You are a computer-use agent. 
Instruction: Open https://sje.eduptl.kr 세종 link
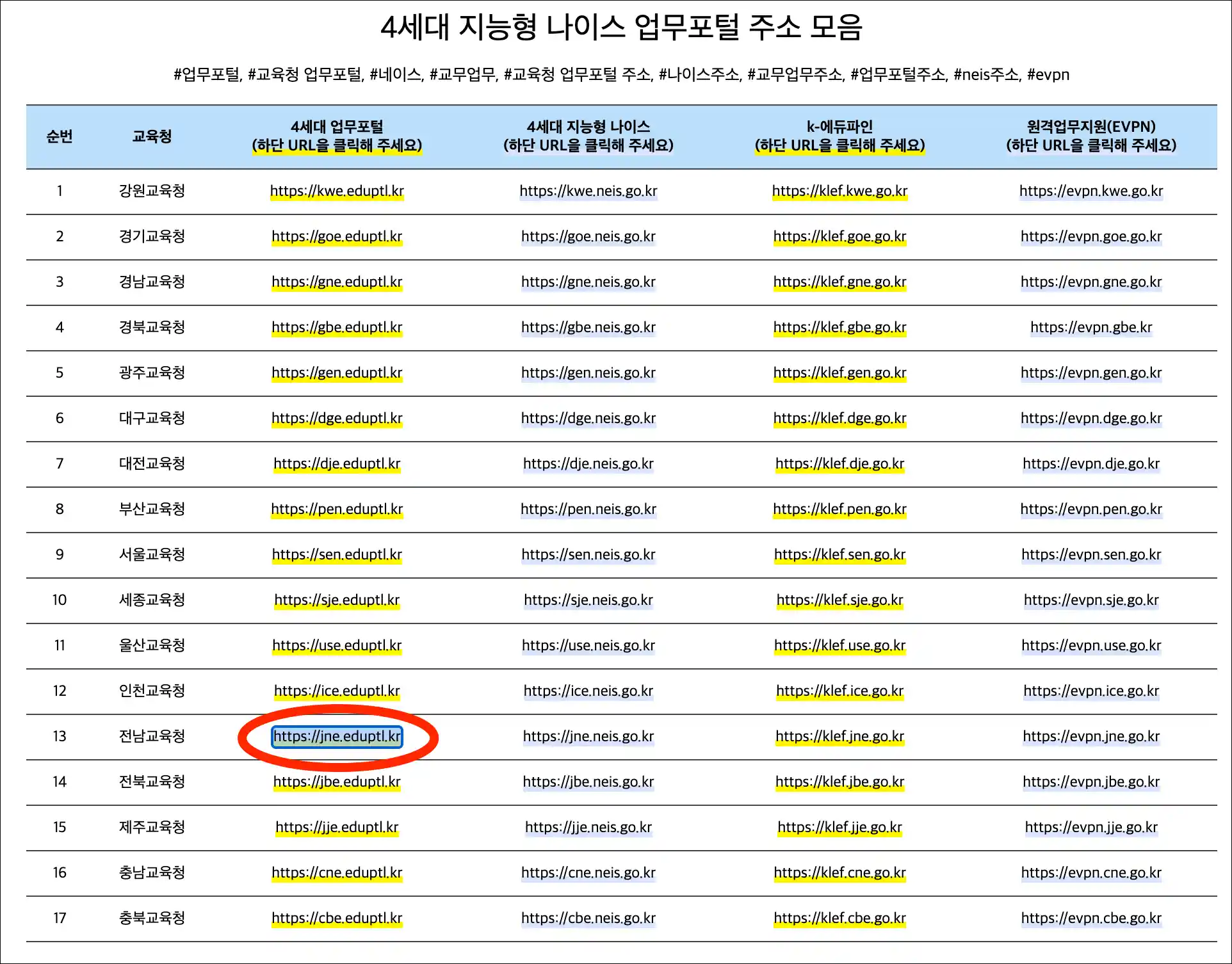click(337, 600)
